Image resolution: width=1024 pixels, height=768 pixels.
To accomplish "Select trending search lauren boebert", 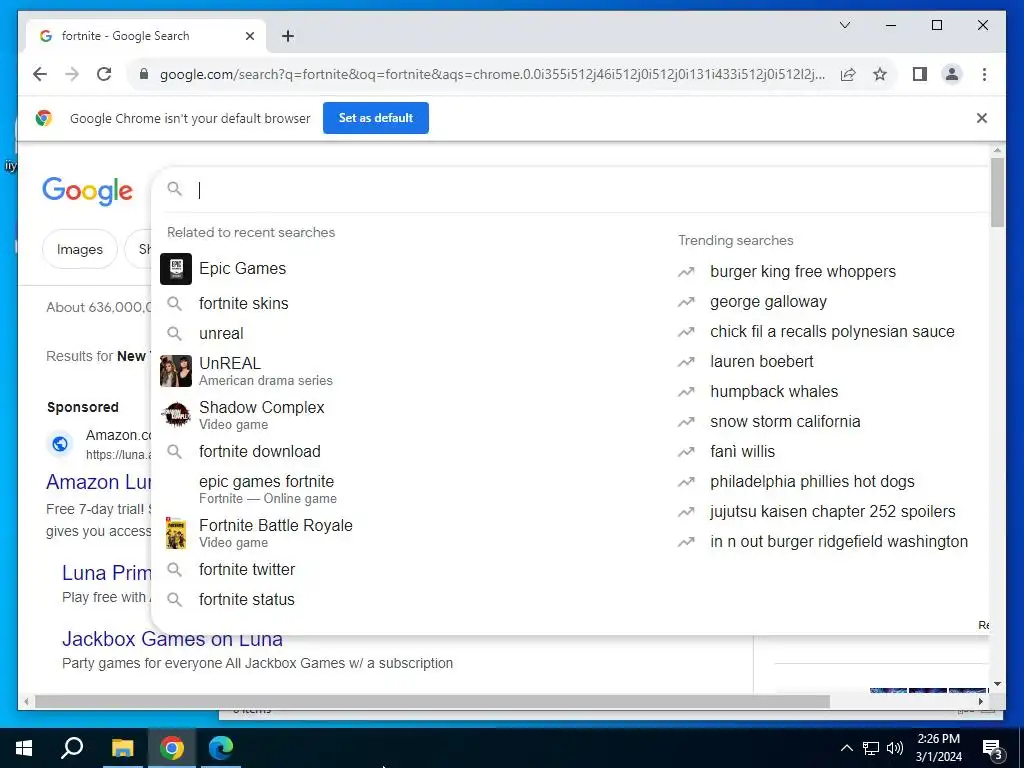I will coord(761,362).
